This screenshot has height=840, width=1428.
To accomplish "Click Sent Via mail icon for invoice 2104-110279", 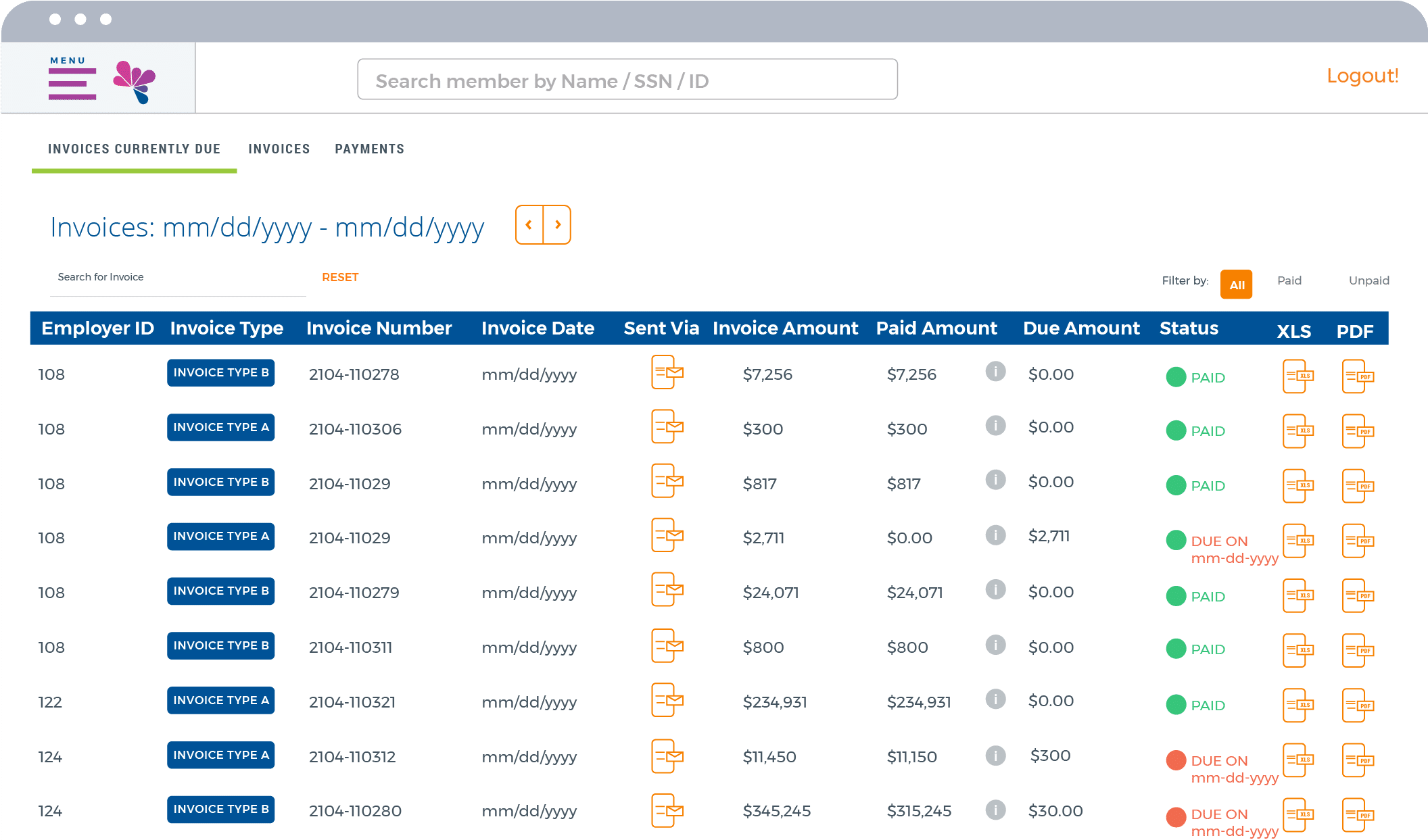I will pos(667,590).
